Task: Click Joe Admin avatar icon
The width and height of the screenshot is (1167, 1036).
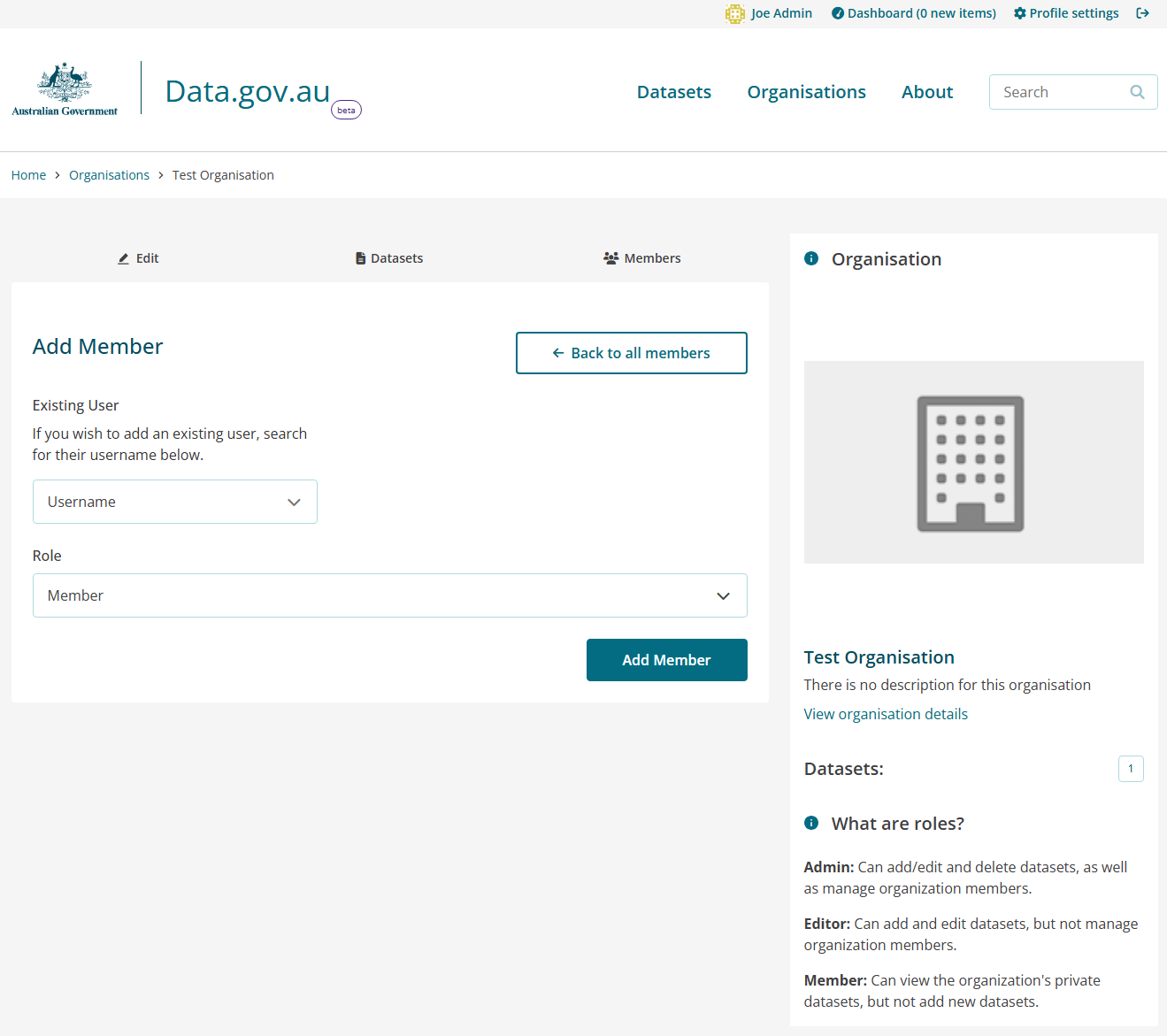Action: pyautogui.click(x=734, y=13)
